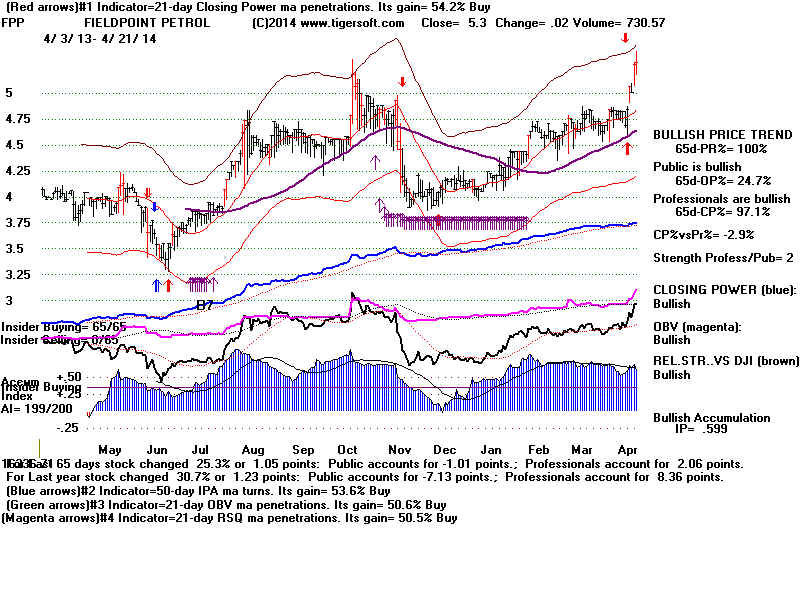Select the Strength Profess/Pub= 2 line
This screenshot has height=600, width=800.
723,258
